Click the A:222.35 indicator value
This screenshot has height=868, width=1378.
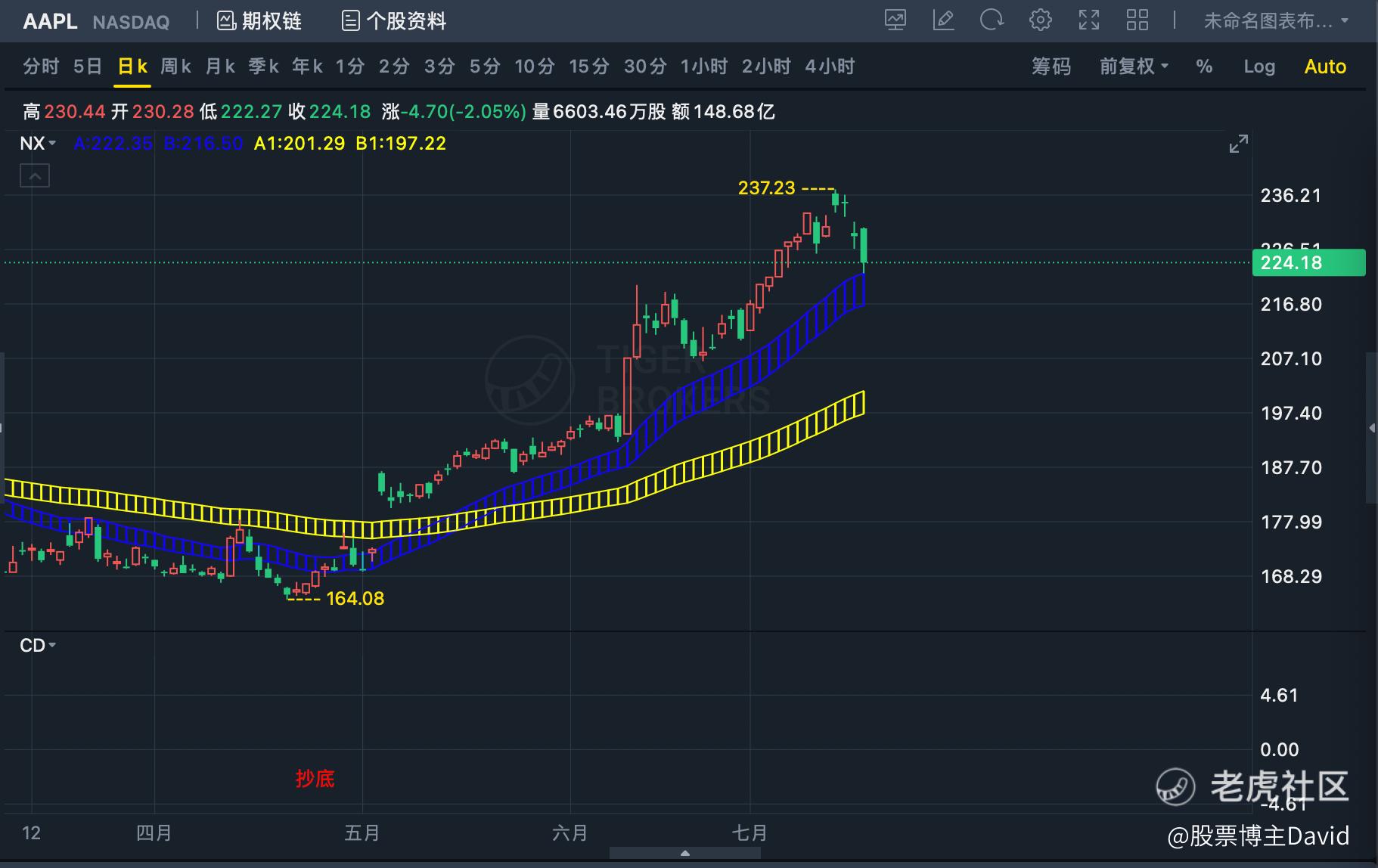click(x=113, y=143)
